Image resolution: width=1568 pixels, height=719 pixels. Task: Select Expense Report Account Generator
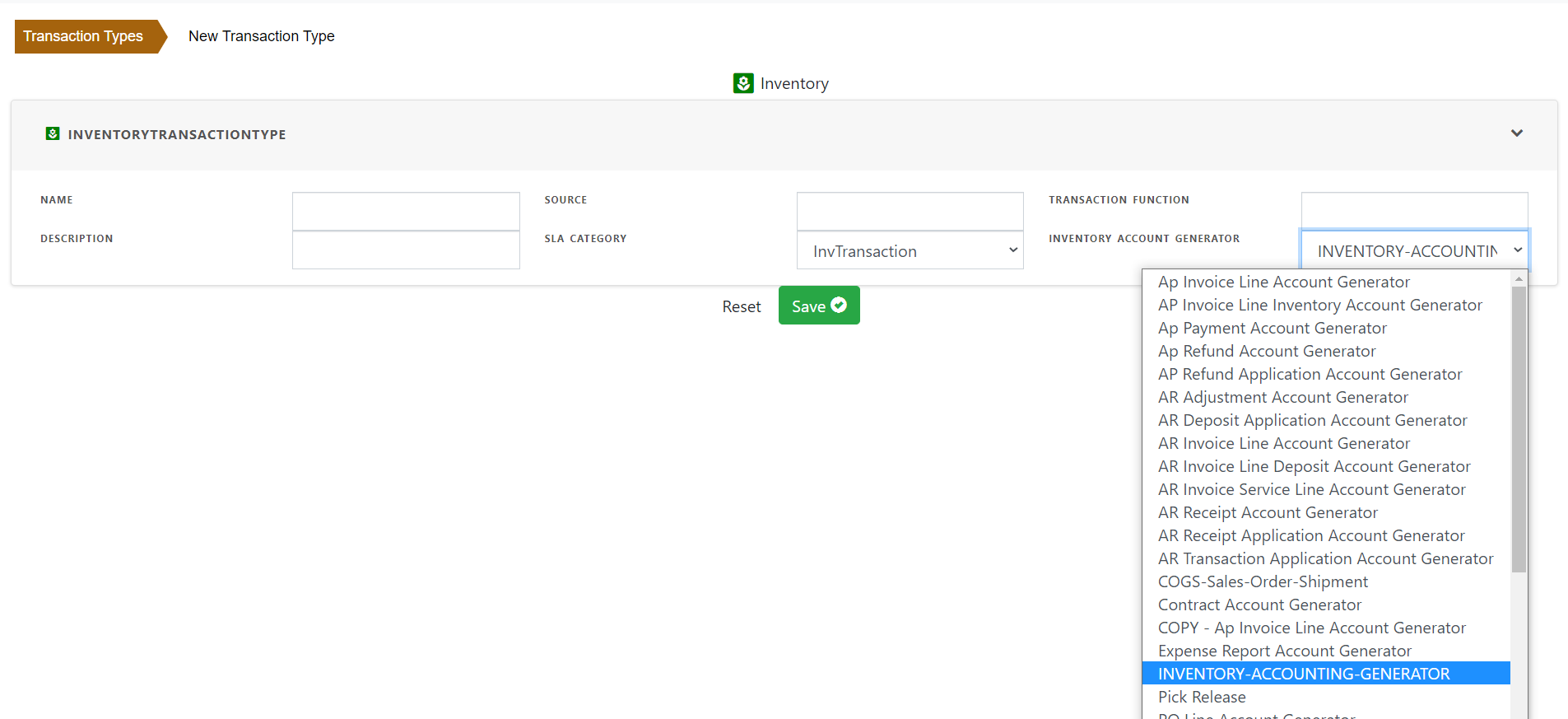[1326, 651]
